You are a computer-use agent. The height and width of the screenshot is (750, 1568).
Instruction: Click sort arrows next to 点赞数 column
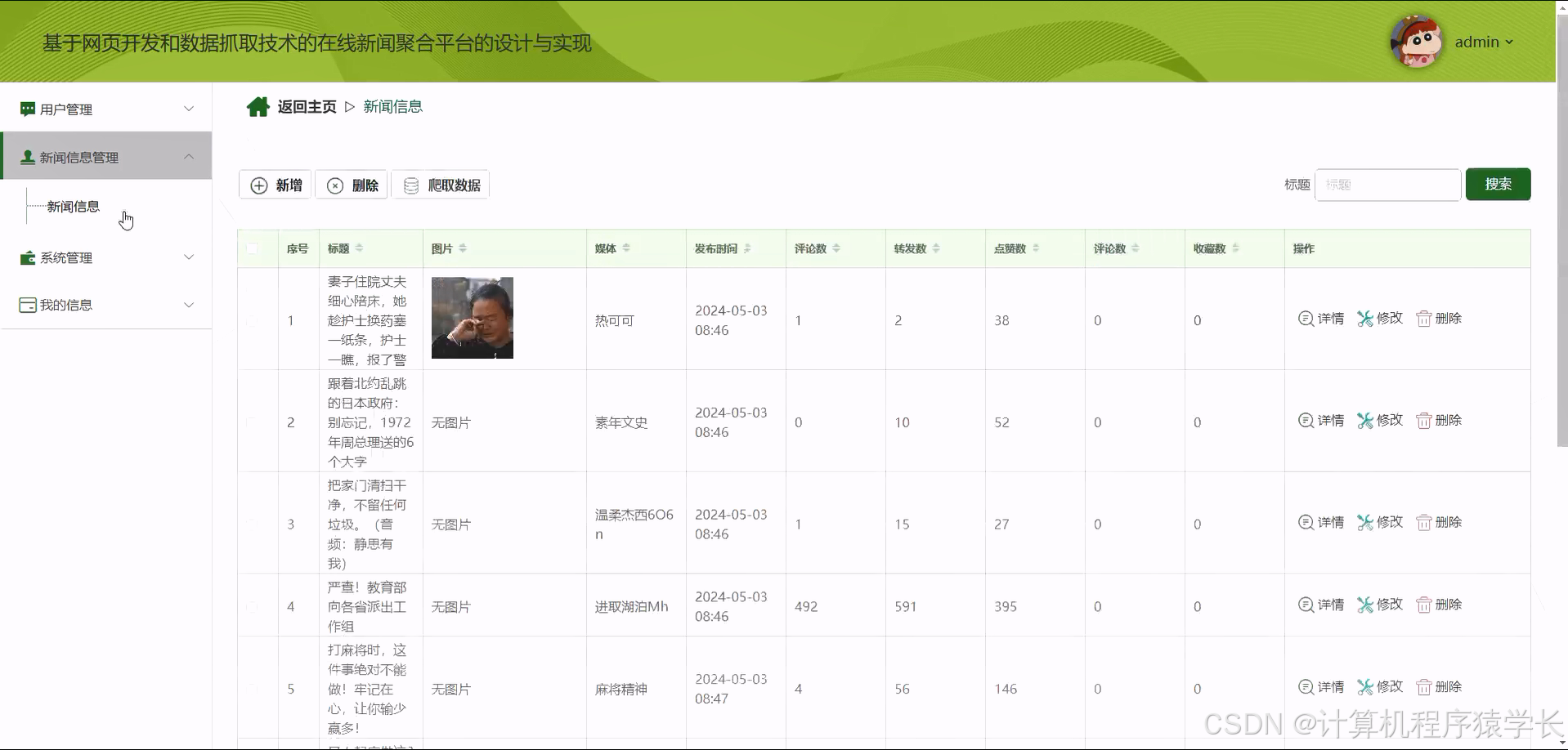pyautogui.click(x=1036, y=248)
